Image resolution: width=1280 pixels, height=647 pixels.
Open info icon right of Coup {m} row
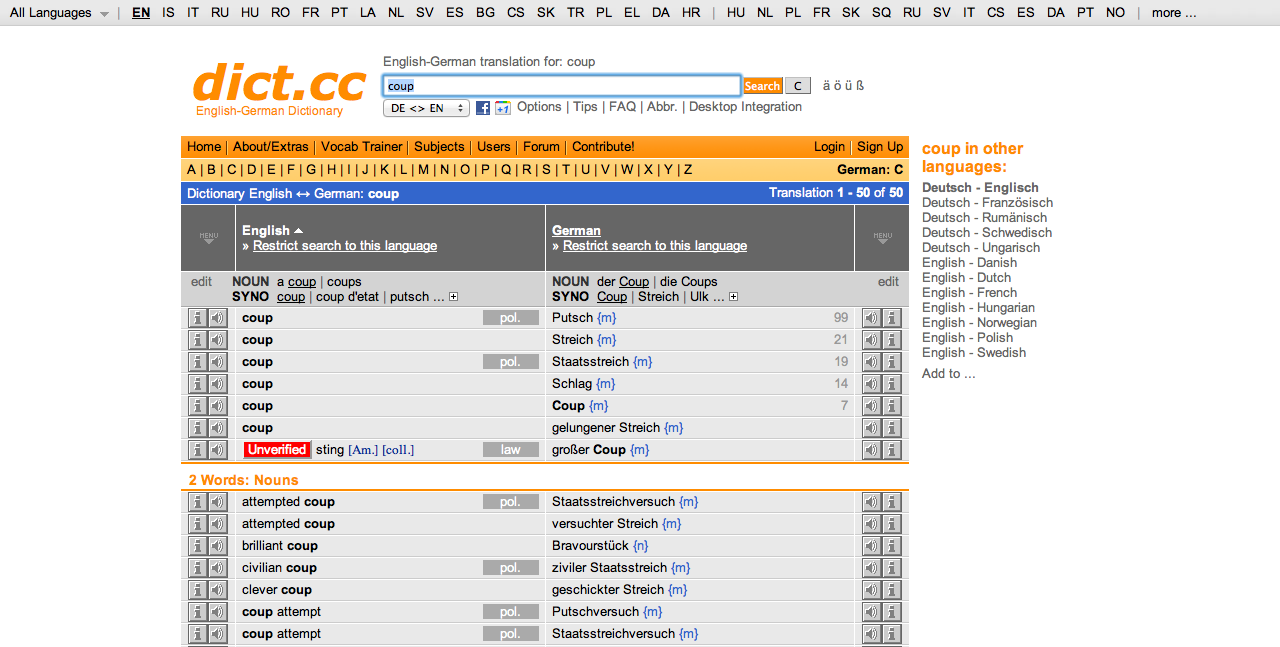tap(892, 406)
